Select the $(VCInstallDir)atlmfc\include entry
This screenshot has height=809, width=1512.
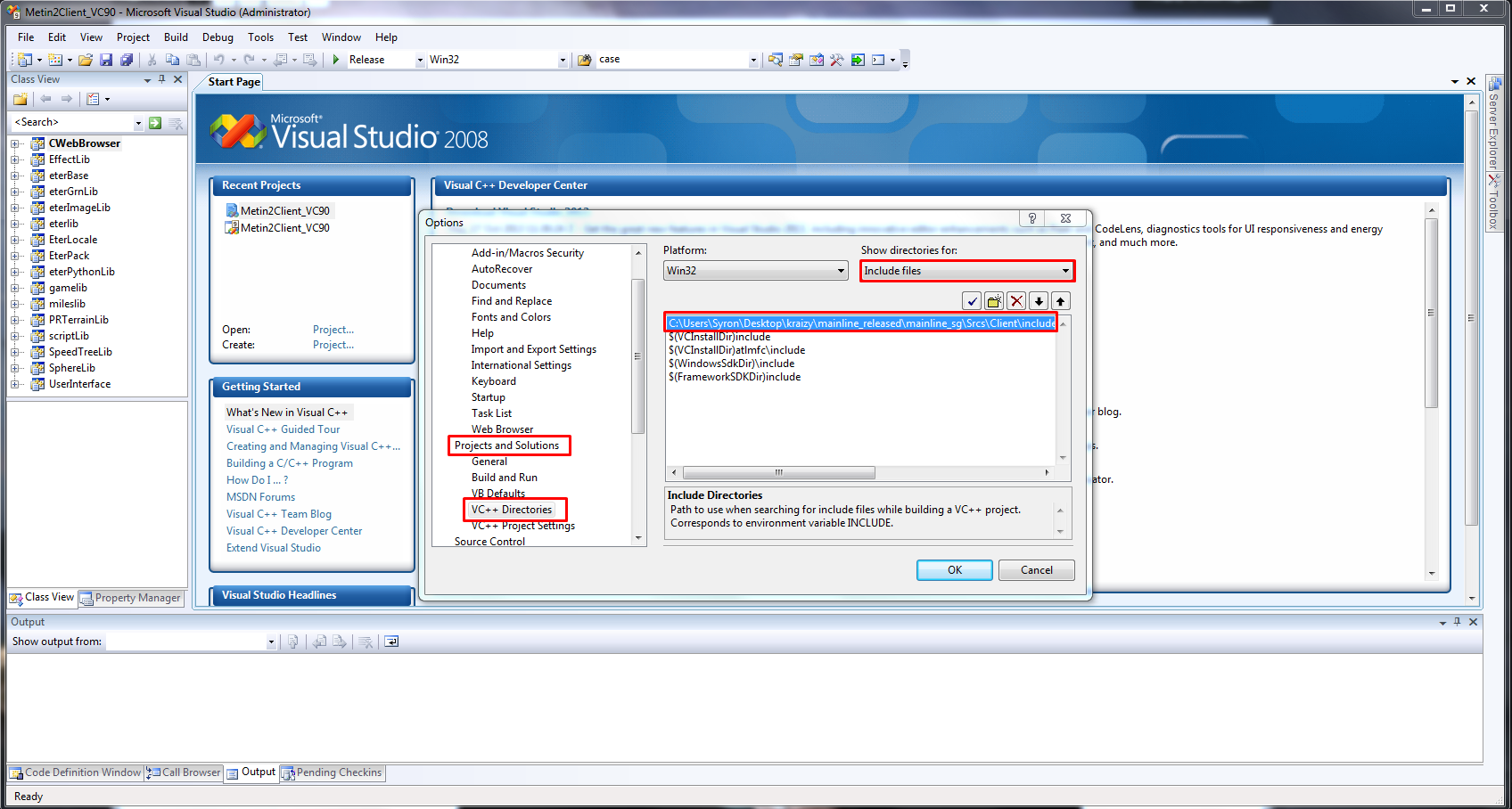point(737,350)
